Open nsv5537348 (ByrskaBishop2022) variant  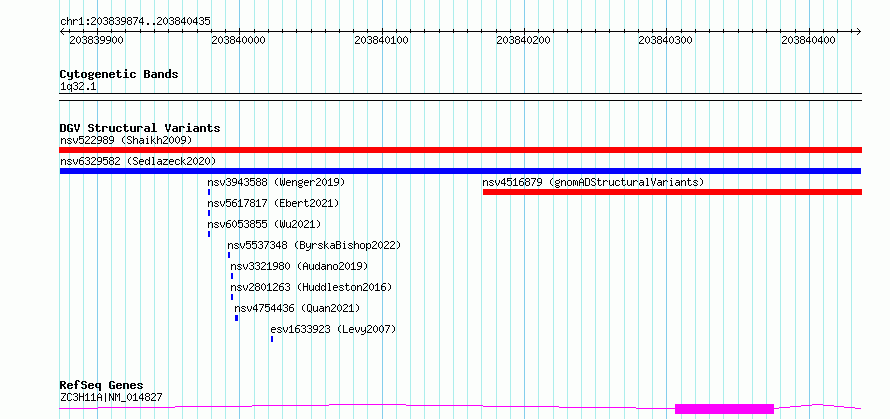(x=314, y=245)
